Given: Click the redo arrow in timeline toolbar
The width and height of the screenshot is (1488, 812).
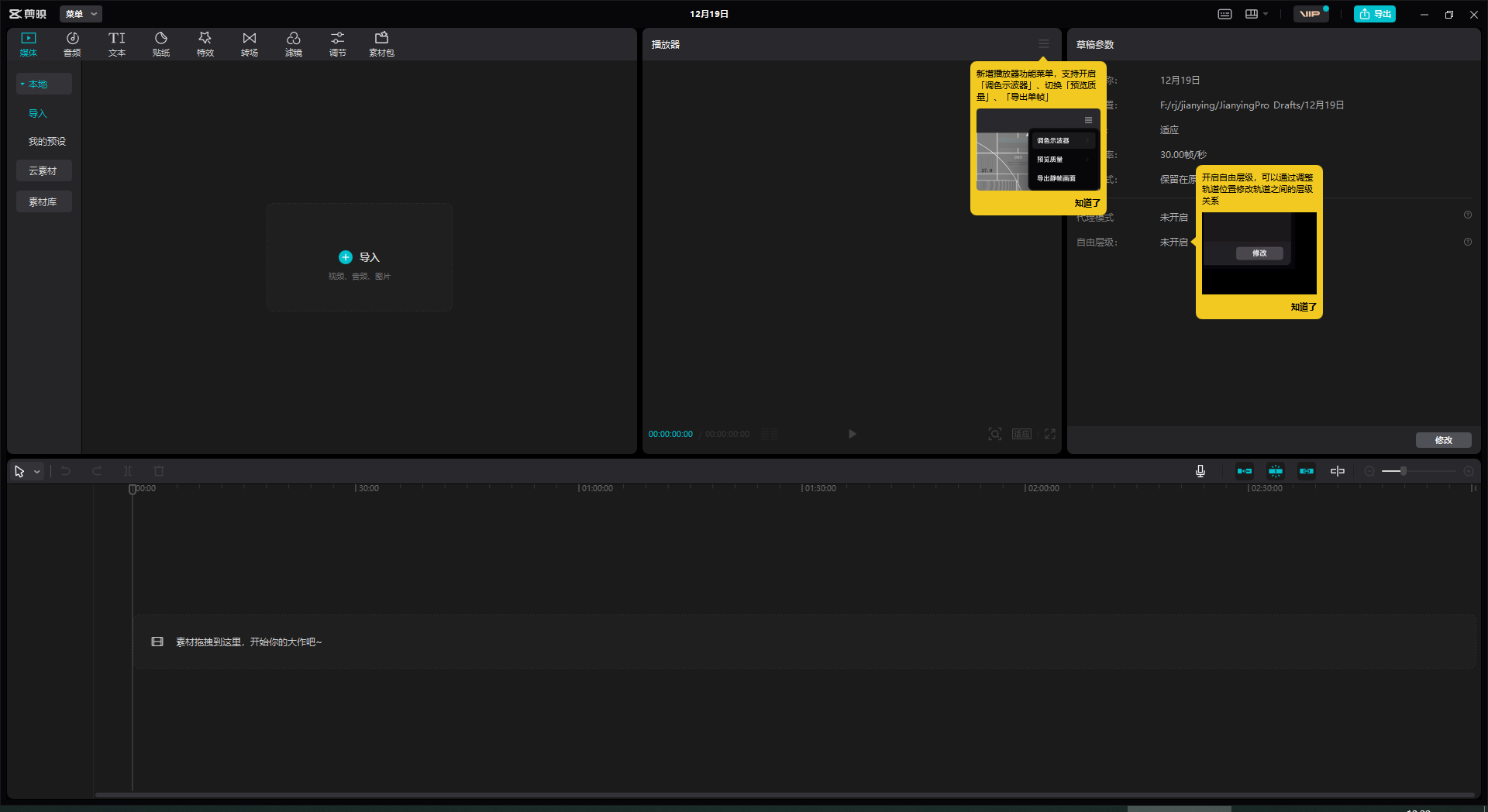Looking at the screenshot, I should pyautogui.click(x=97, y=471).
